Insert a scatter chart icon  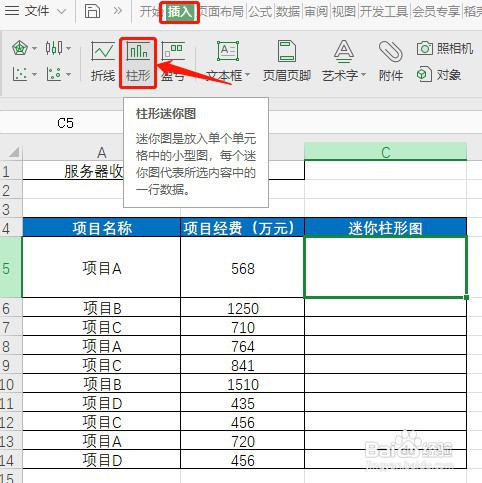pyautogui.click(x=20, y=74)
